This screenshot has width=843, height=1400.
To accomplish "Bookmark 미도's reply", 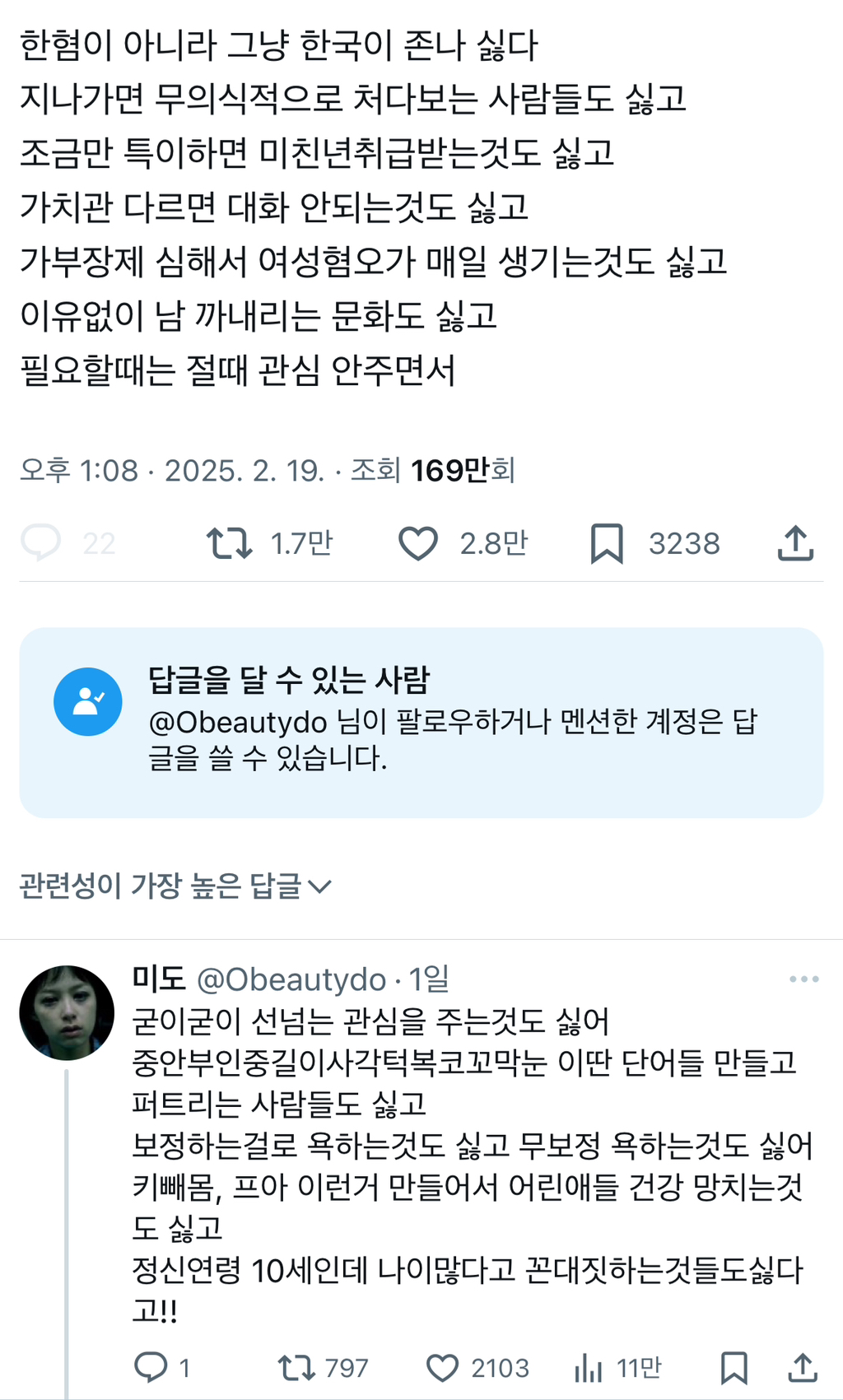I will click(734, 1367).
